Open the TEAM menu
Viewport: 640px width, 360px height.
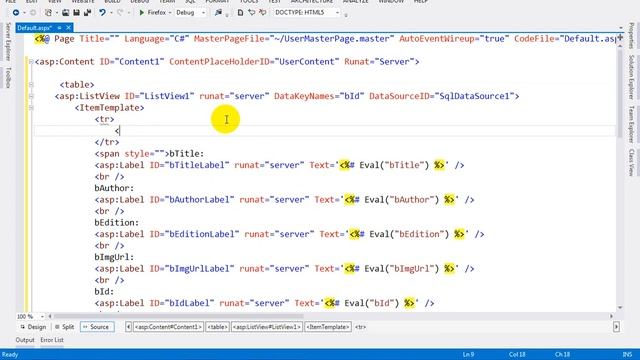click(167, 2)
